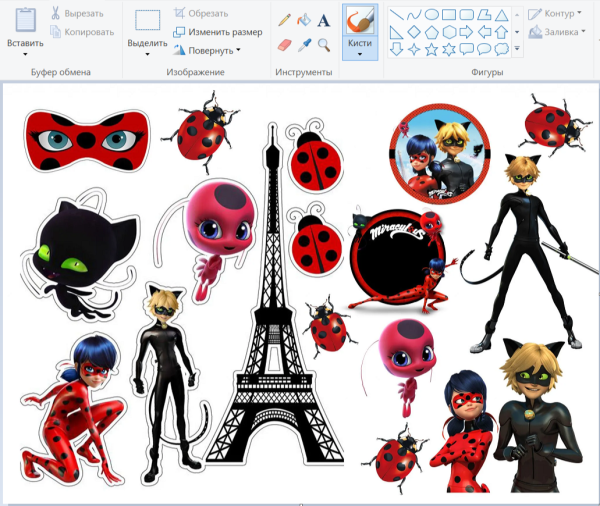Viewport: 600px width, 506px height.
Task: Select the Pencil tool
Action: (284, 20)
